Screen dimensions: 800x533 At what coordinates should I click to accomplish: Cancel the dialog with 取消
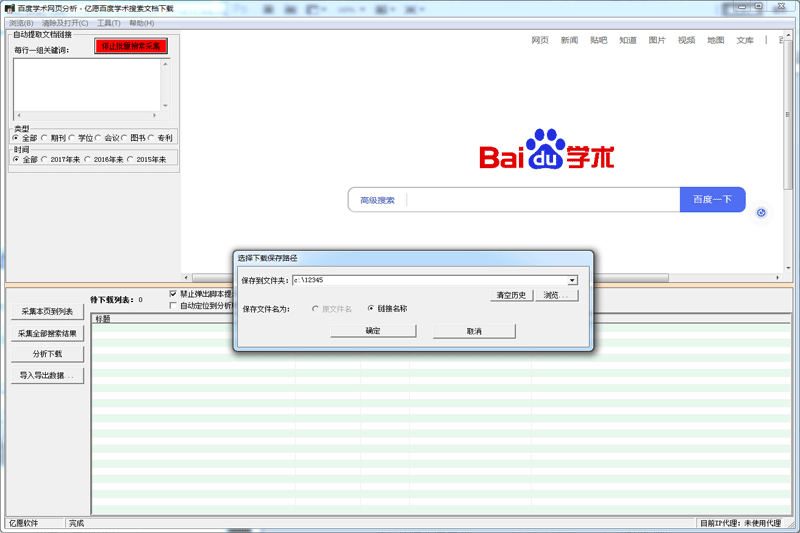tap(474, 331)
